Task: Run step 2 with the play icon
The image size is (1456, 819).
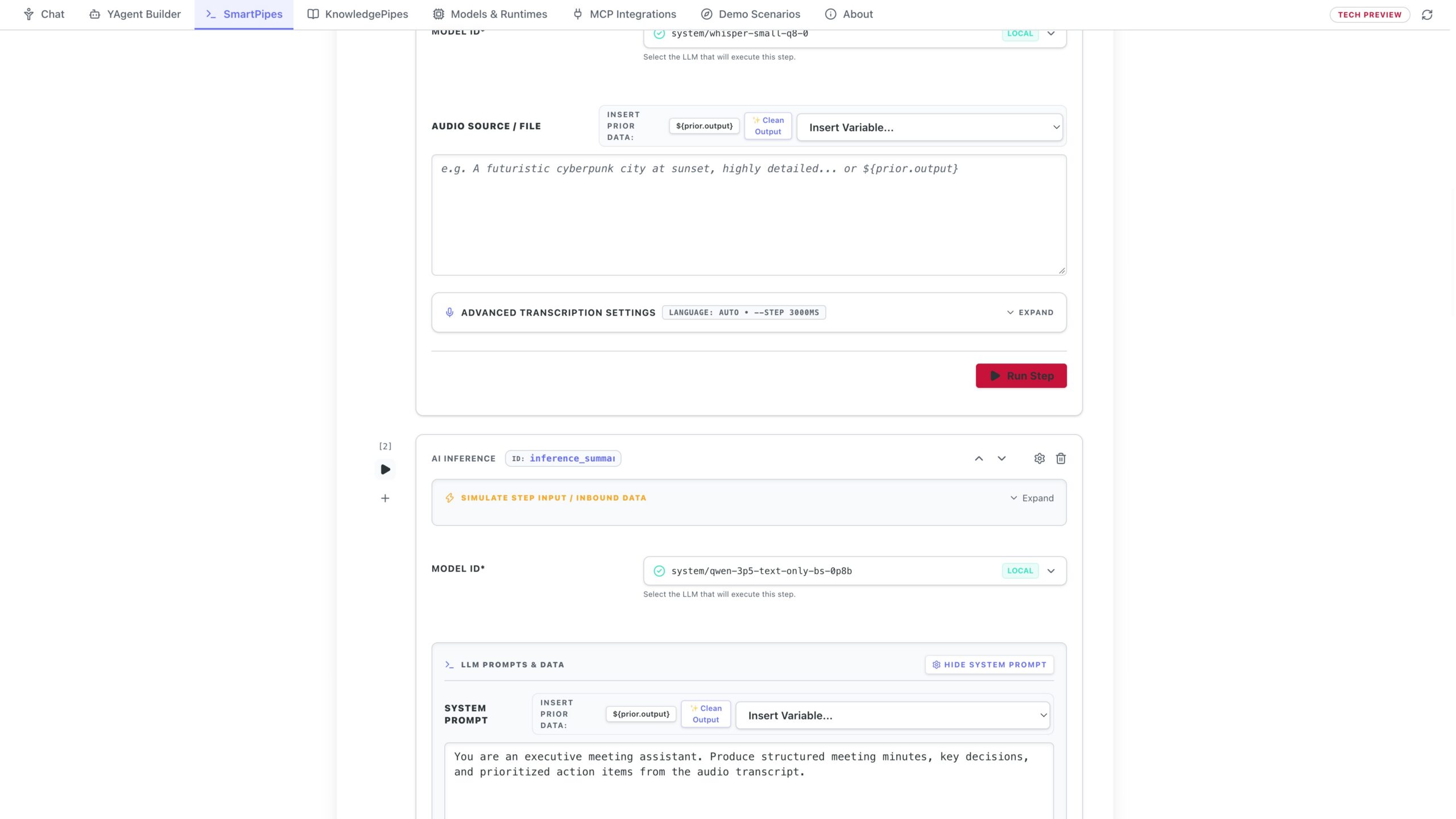Action: [385, 469]
